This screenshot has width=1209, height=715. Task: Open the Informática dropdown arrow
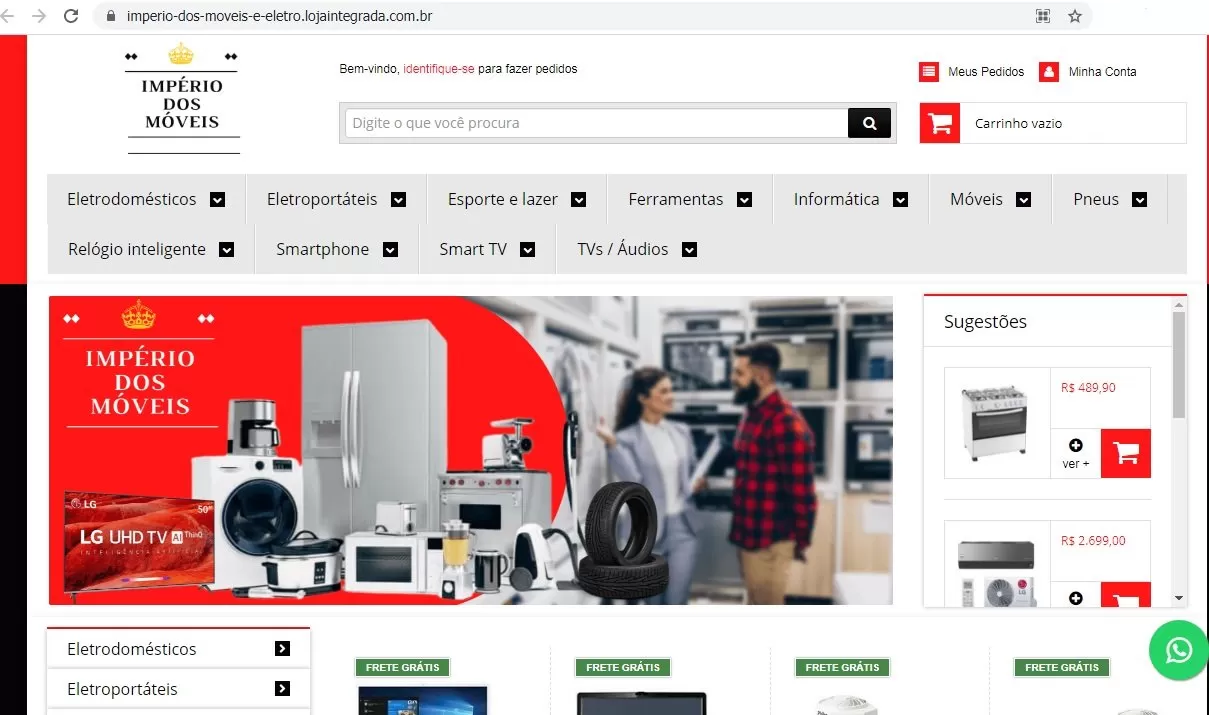tap(901, 200)
